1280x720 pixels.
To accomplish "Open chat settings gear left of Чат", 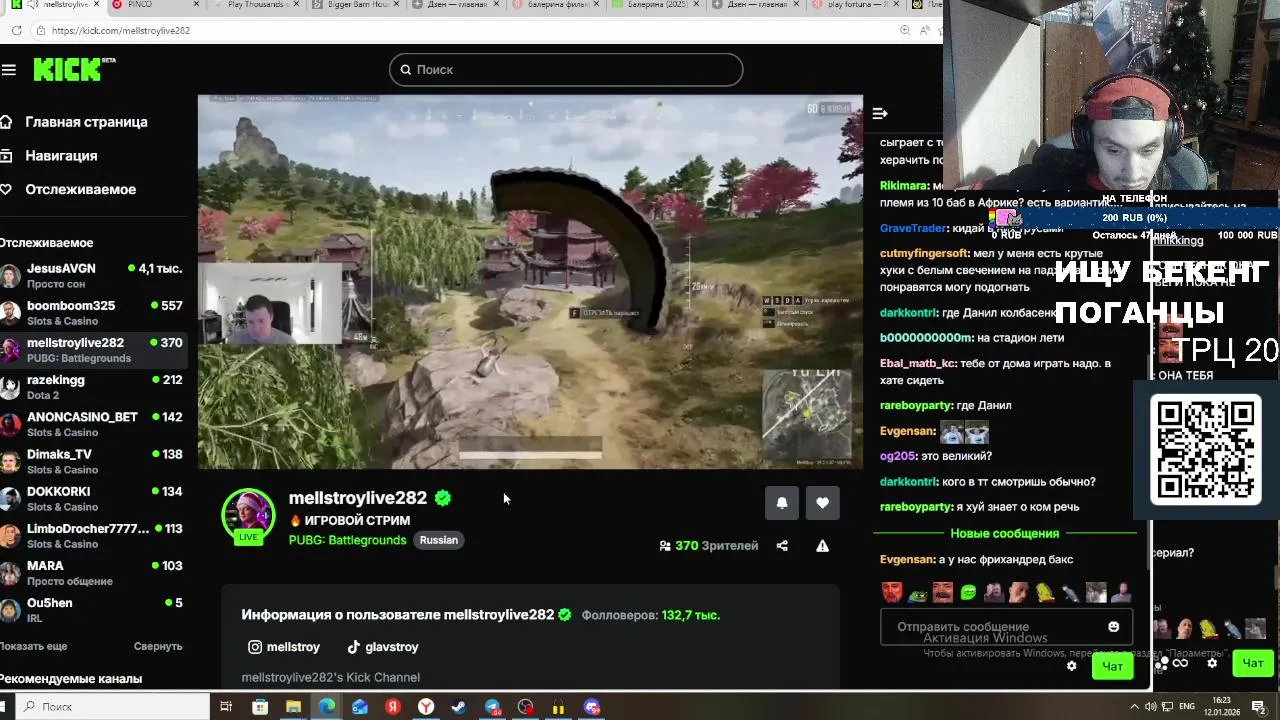I will click(x=1072, y=665).
